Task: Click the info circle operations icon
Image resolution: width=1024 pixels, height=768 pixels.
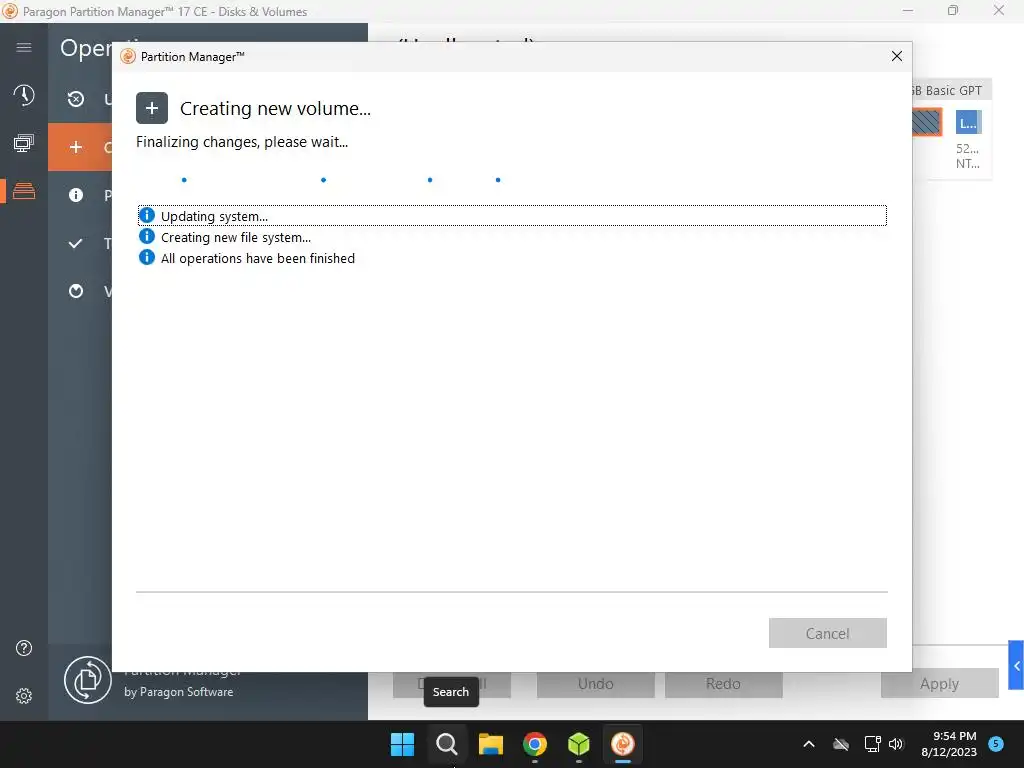Action: point(76,195)
